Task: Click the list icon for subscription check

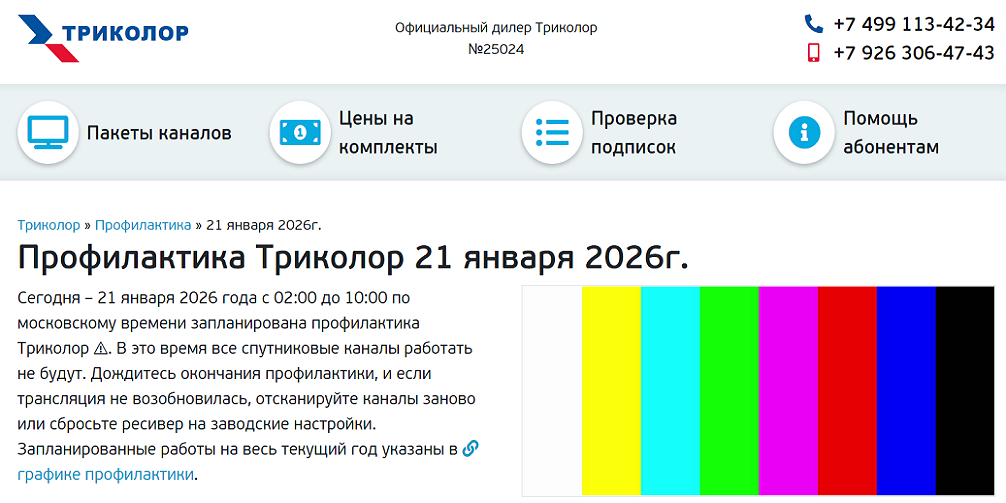Action: click(x=552, y=132)
